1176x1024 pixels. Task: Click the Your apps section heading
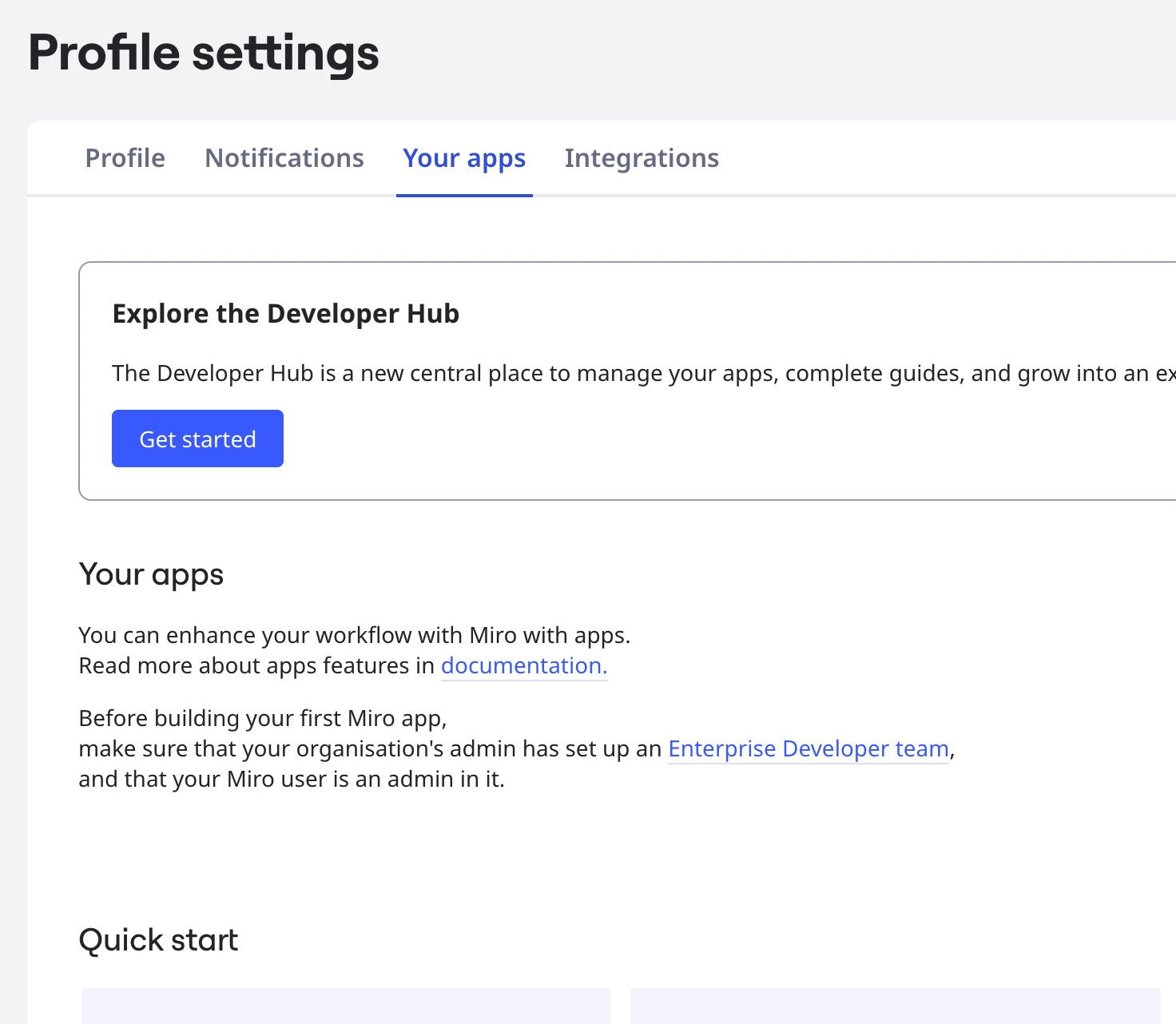pos(151,575)
